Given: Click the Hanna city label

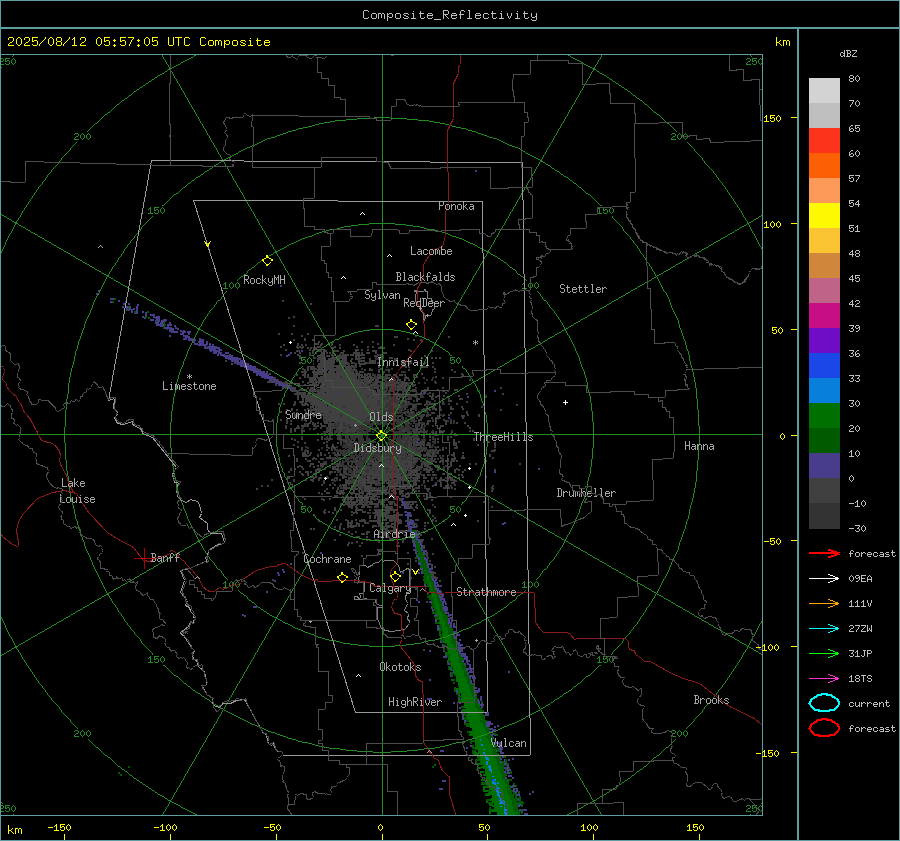Looking at the screenshot, I should point(699,446).
